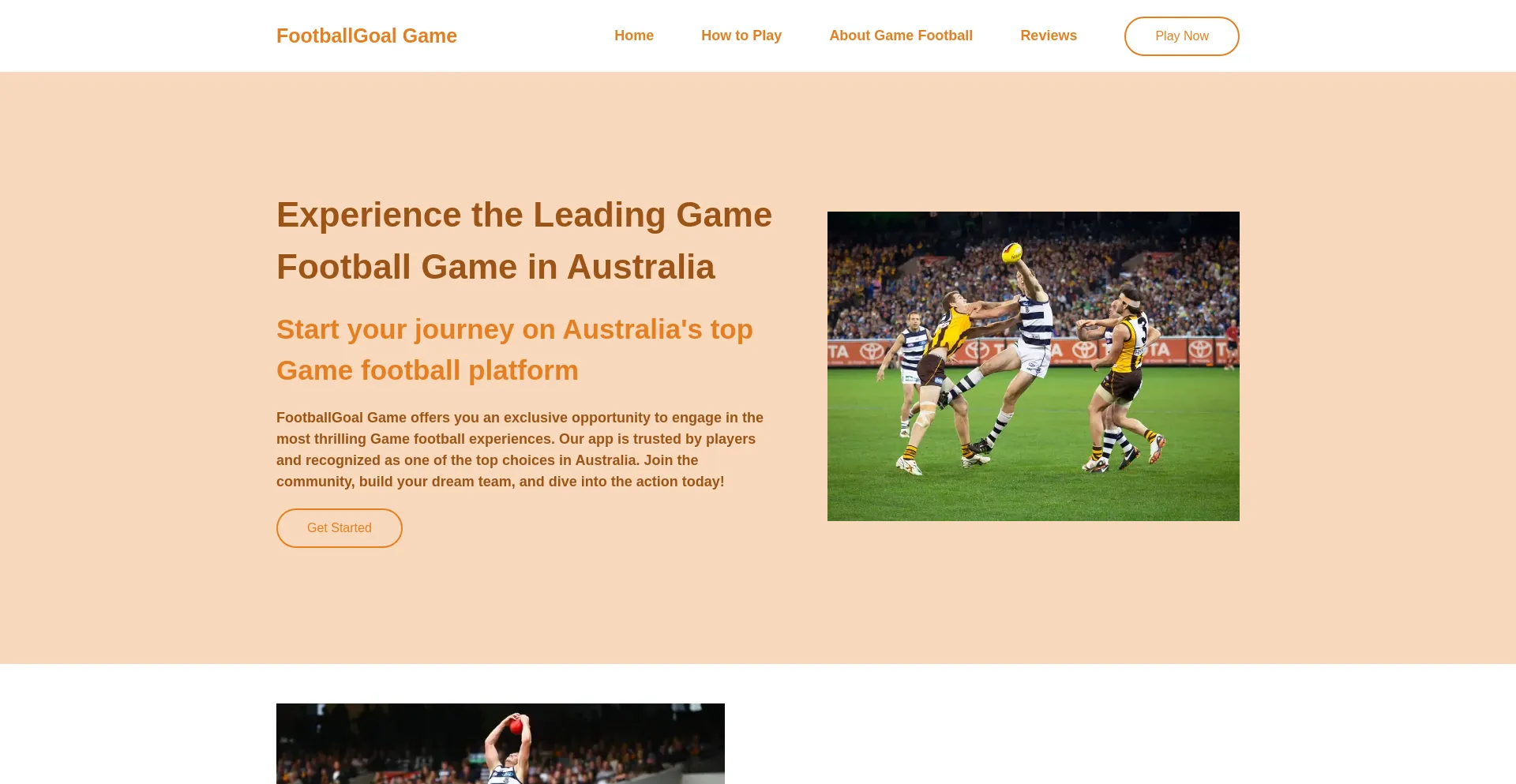Click the FootballGoal Game logo

(366, 36)
